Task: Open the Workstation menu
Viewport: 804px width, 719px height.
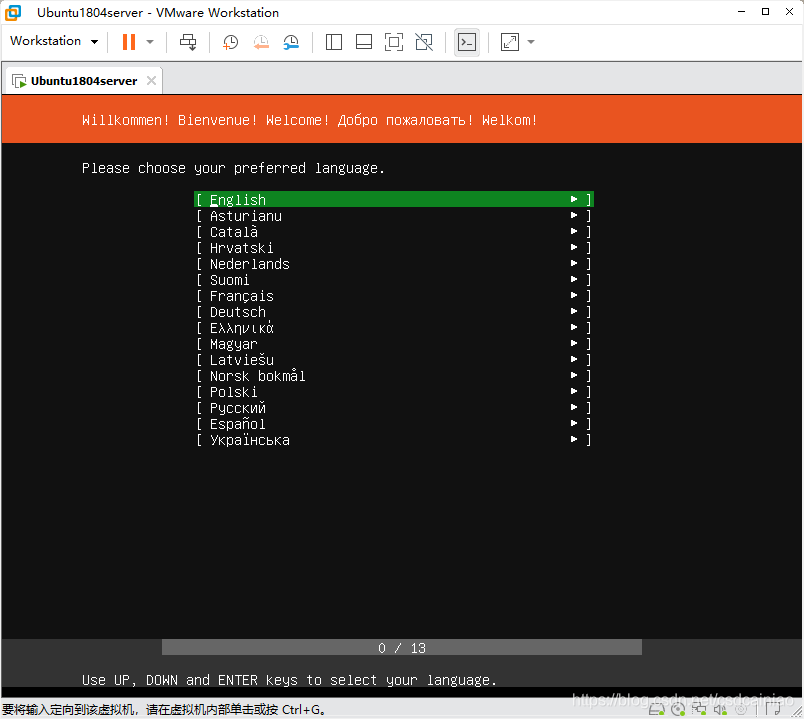Action: [x=54, y=41]
